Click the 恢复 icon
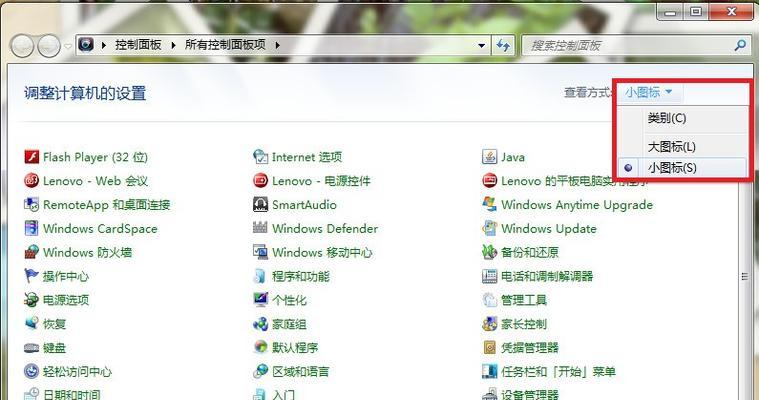This screenshot has height=400, width=759. pyautogui.click(x=31, y=323)
